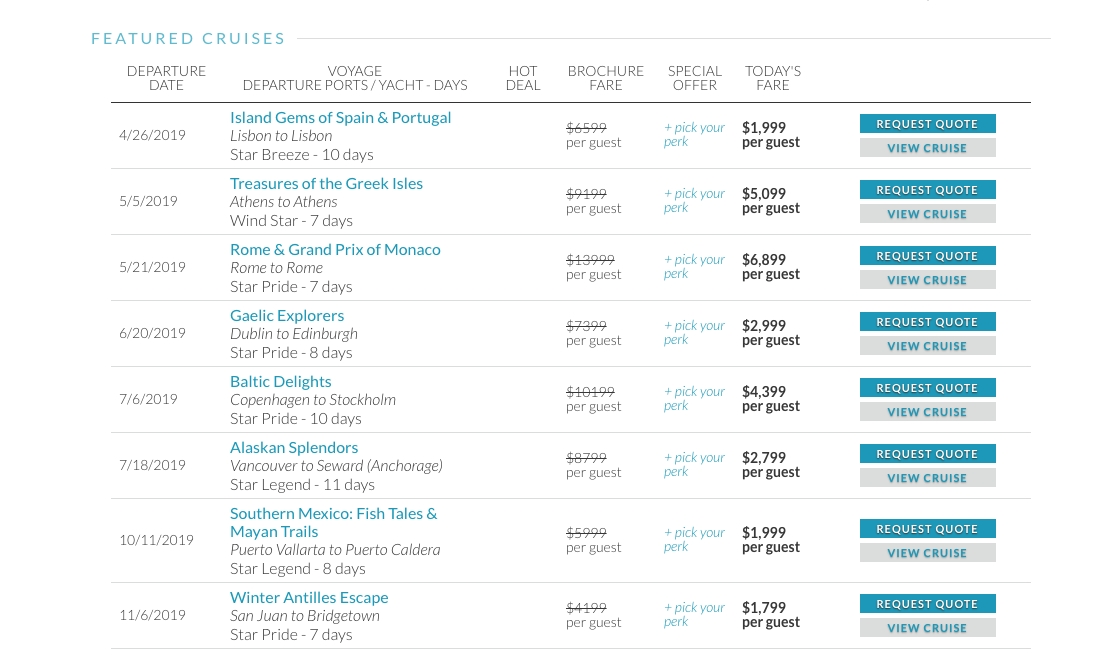Viewport: 1099px width, 671px height.
Task: Click pick your perk for 10/11/2019 cruise
Action: pos(694,539)
